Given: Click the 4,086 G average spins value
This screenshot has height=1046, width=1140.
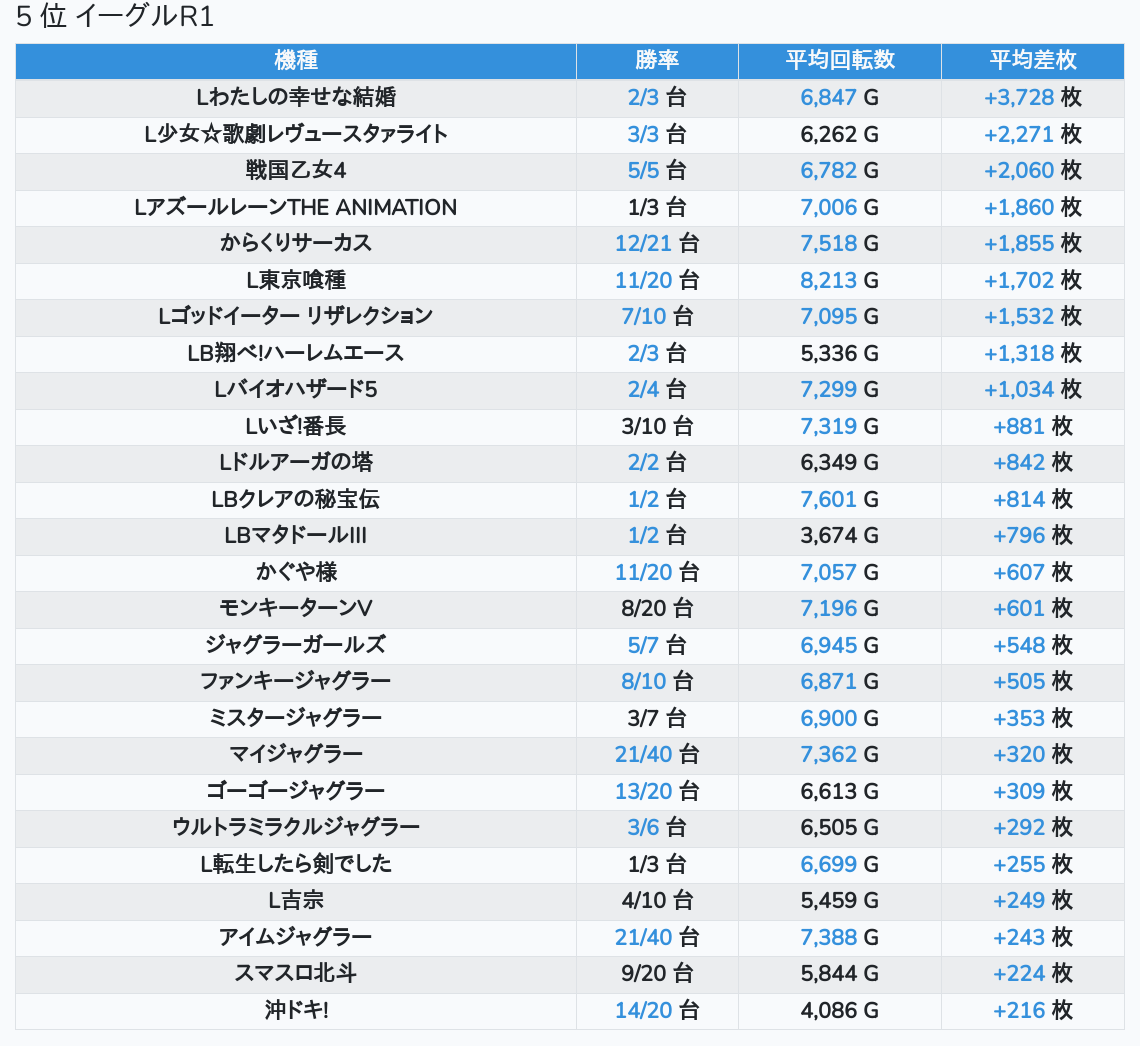Looking at the screenshot, I should click(840, 1010).
